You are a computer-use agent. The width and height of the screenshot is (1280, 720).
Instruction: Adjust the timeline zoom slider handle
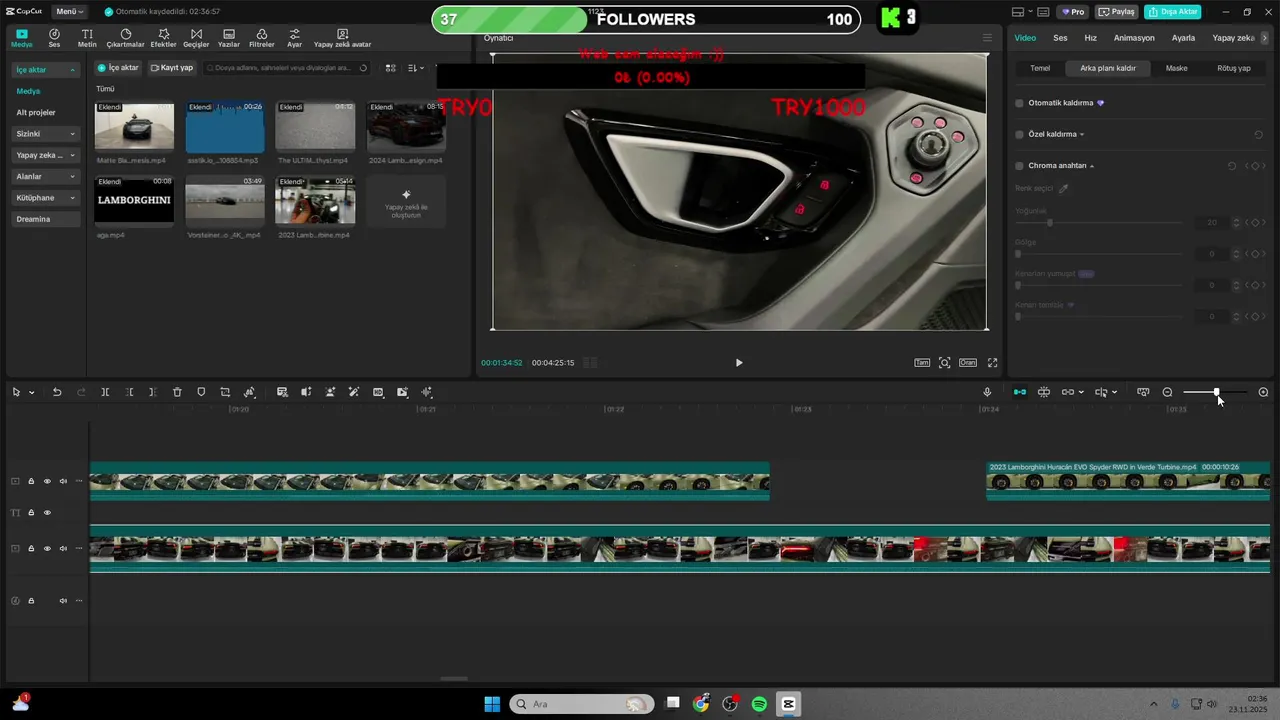coord(1216,392)
